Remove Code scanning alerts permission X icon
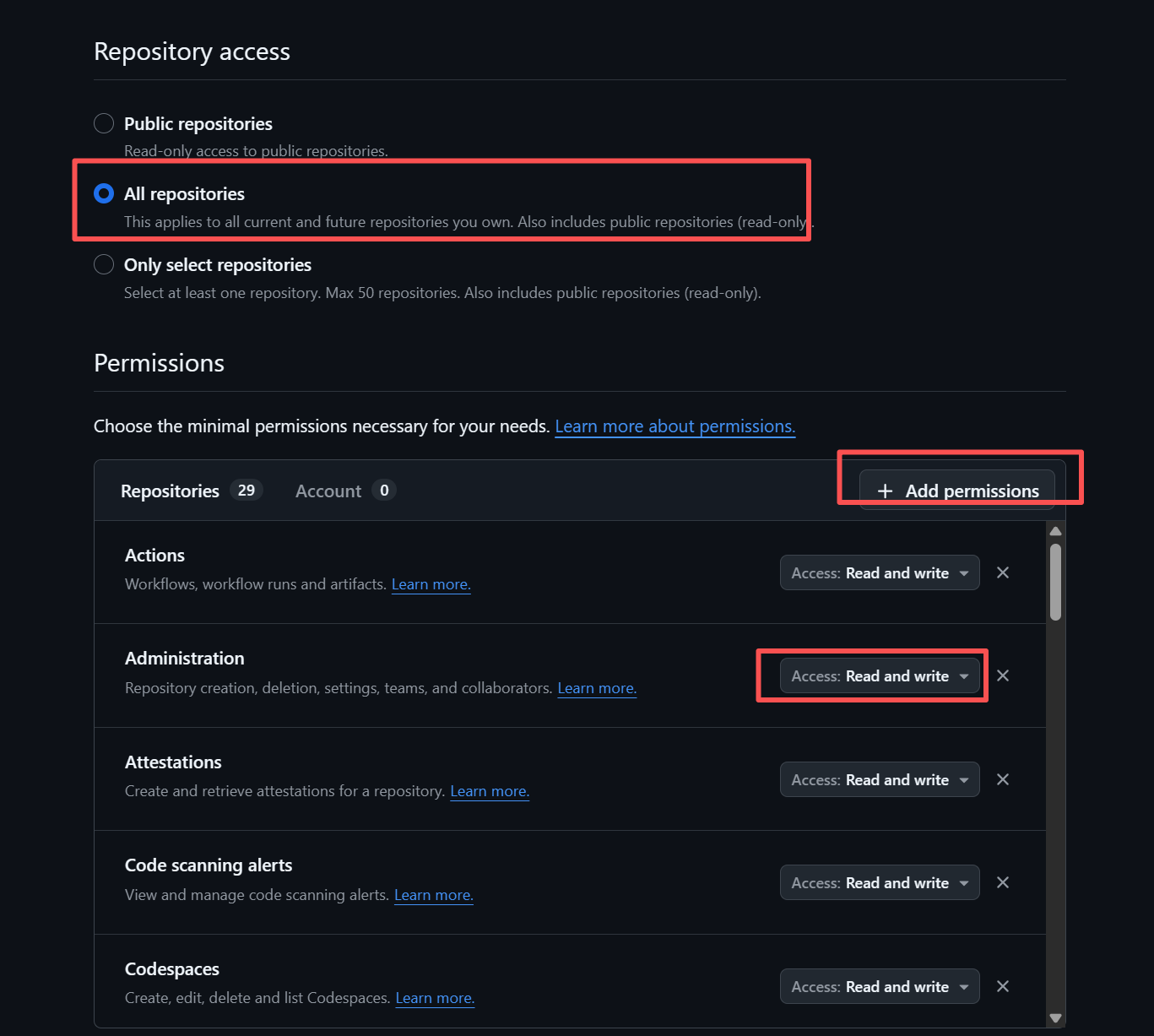This screenshot has height=1036, width=1154. (1003, 882)
